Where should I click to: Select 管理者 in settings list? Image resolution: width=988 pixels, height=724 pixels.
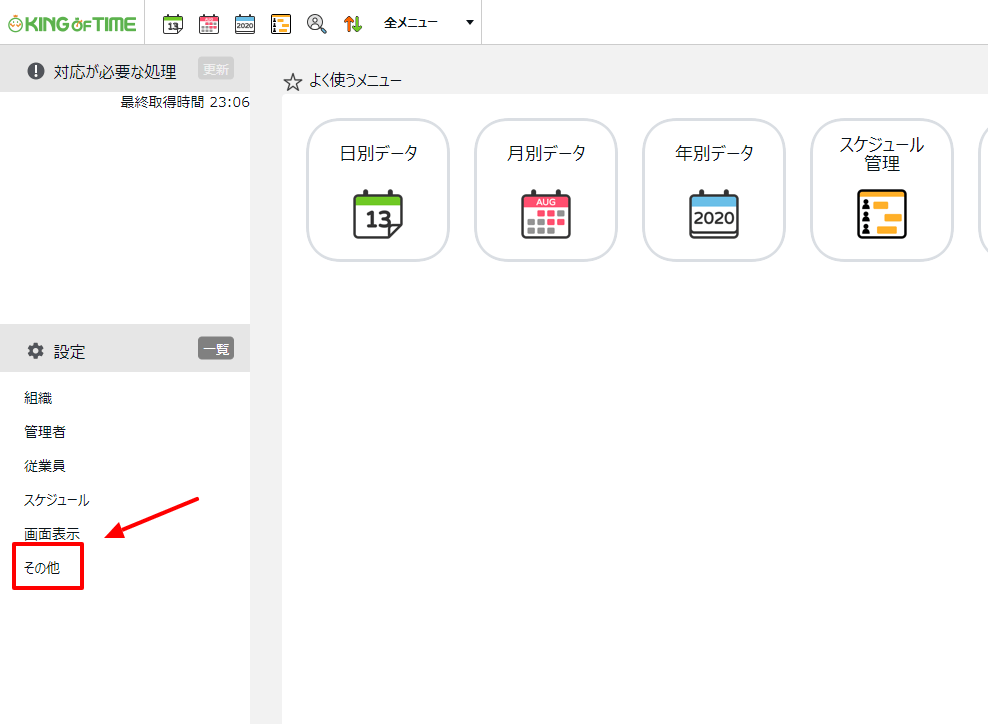[45, 432]
